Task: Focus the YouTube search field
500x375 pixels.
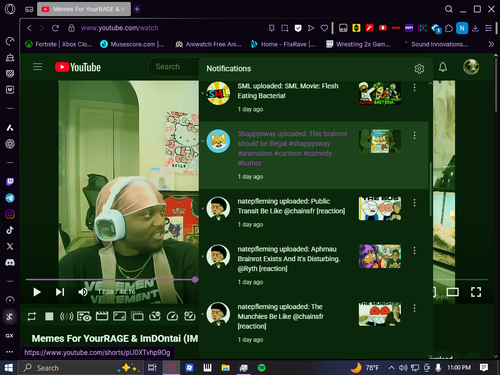Action: pos(173,67)
